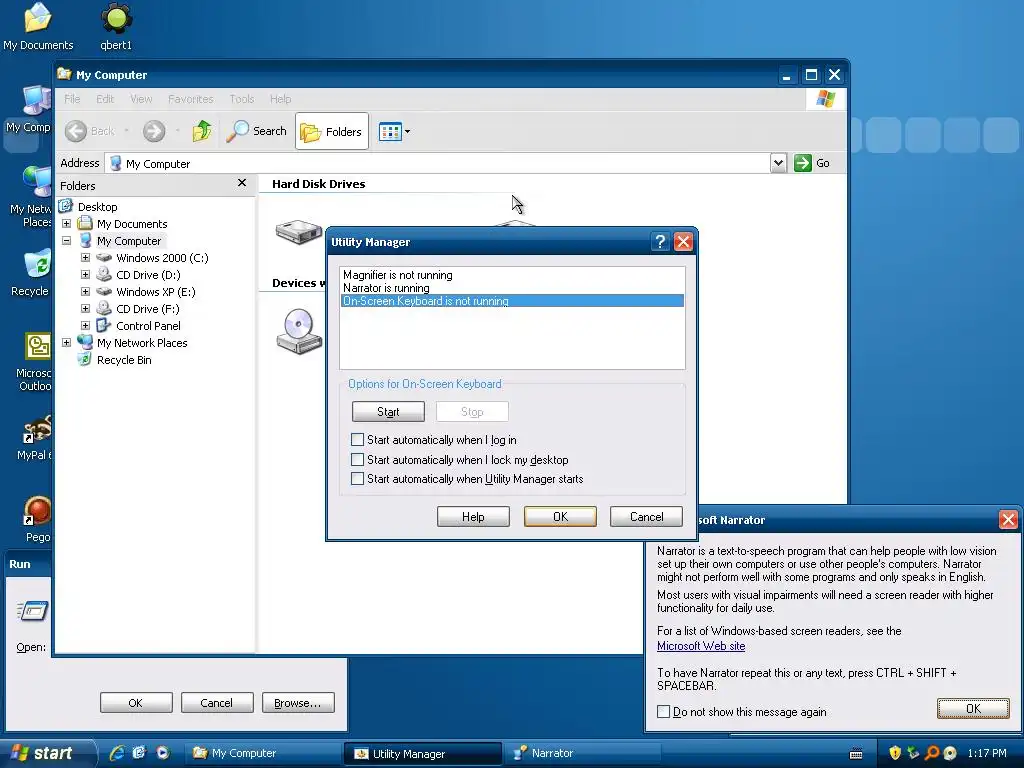Open the Help menu in My Computer

coord(280,99)
